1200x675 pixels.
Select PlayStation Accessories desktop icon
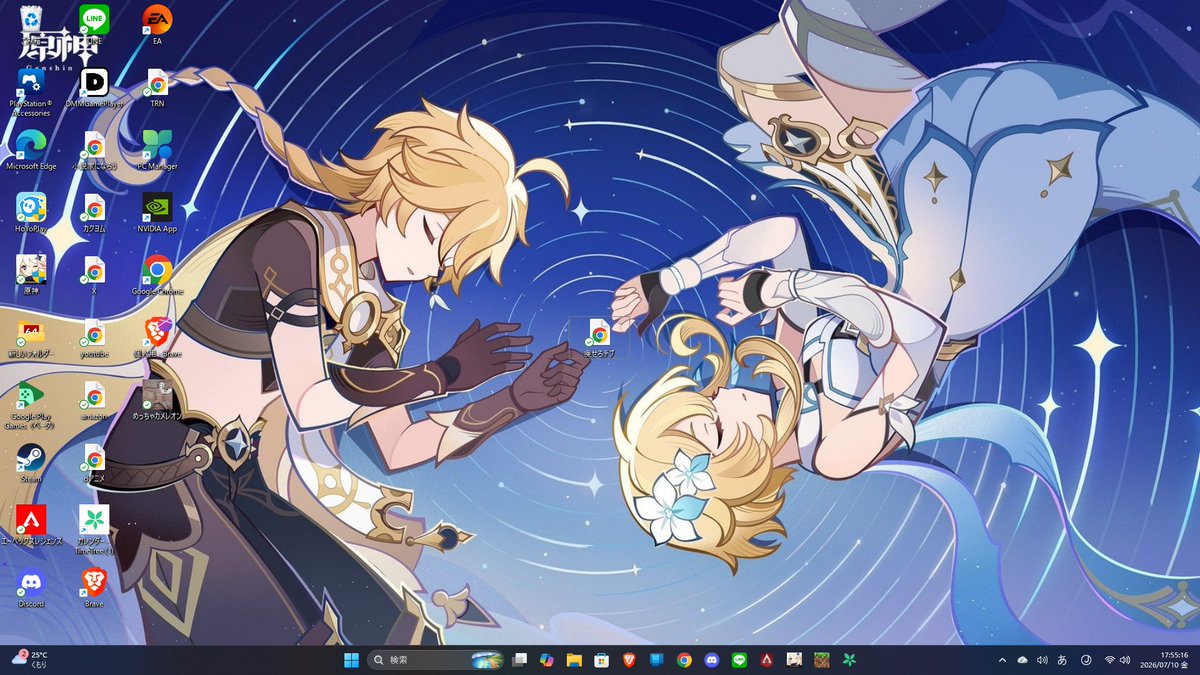(x=31, y=92)
